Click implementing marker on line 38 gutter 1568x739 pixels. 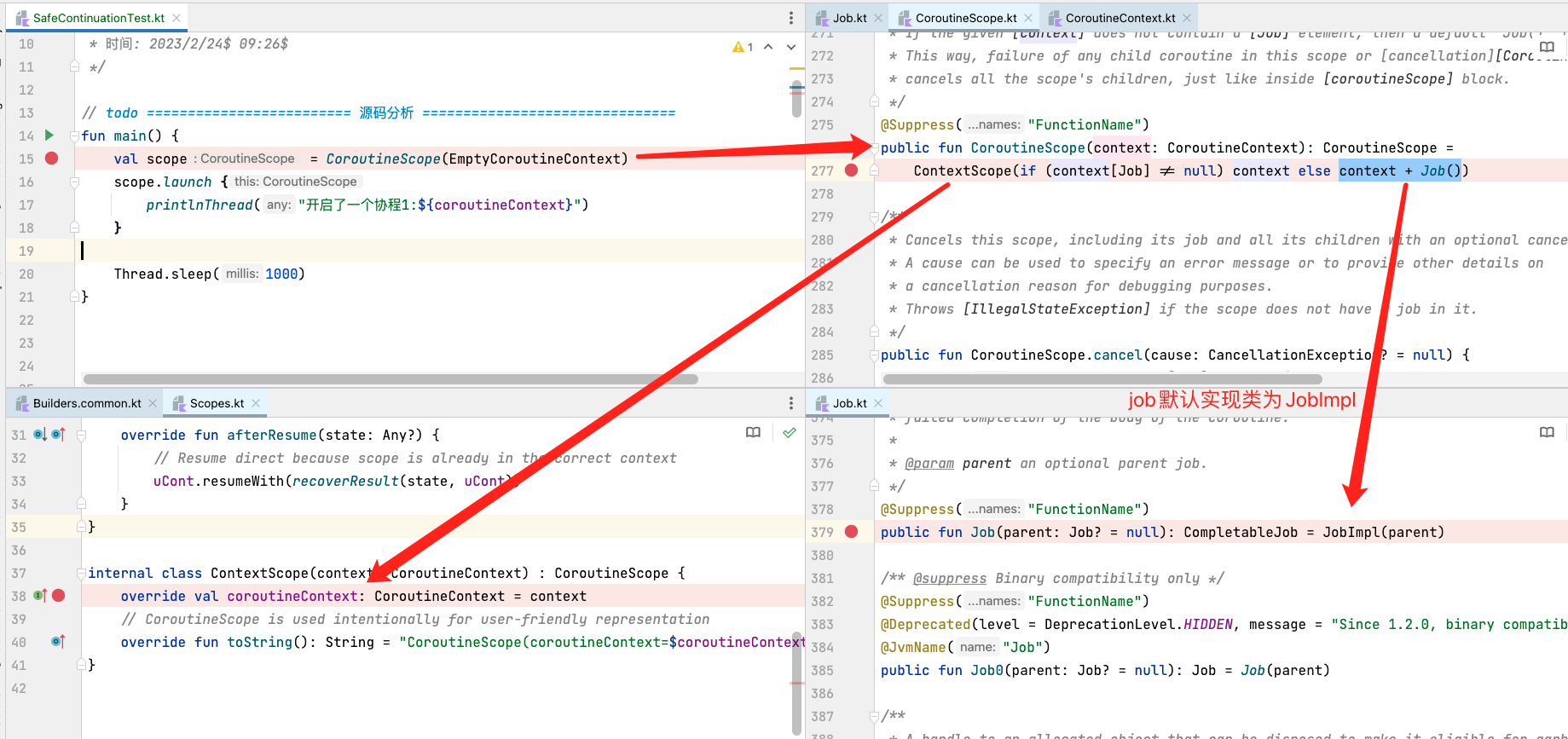click(x=40, y=596)
